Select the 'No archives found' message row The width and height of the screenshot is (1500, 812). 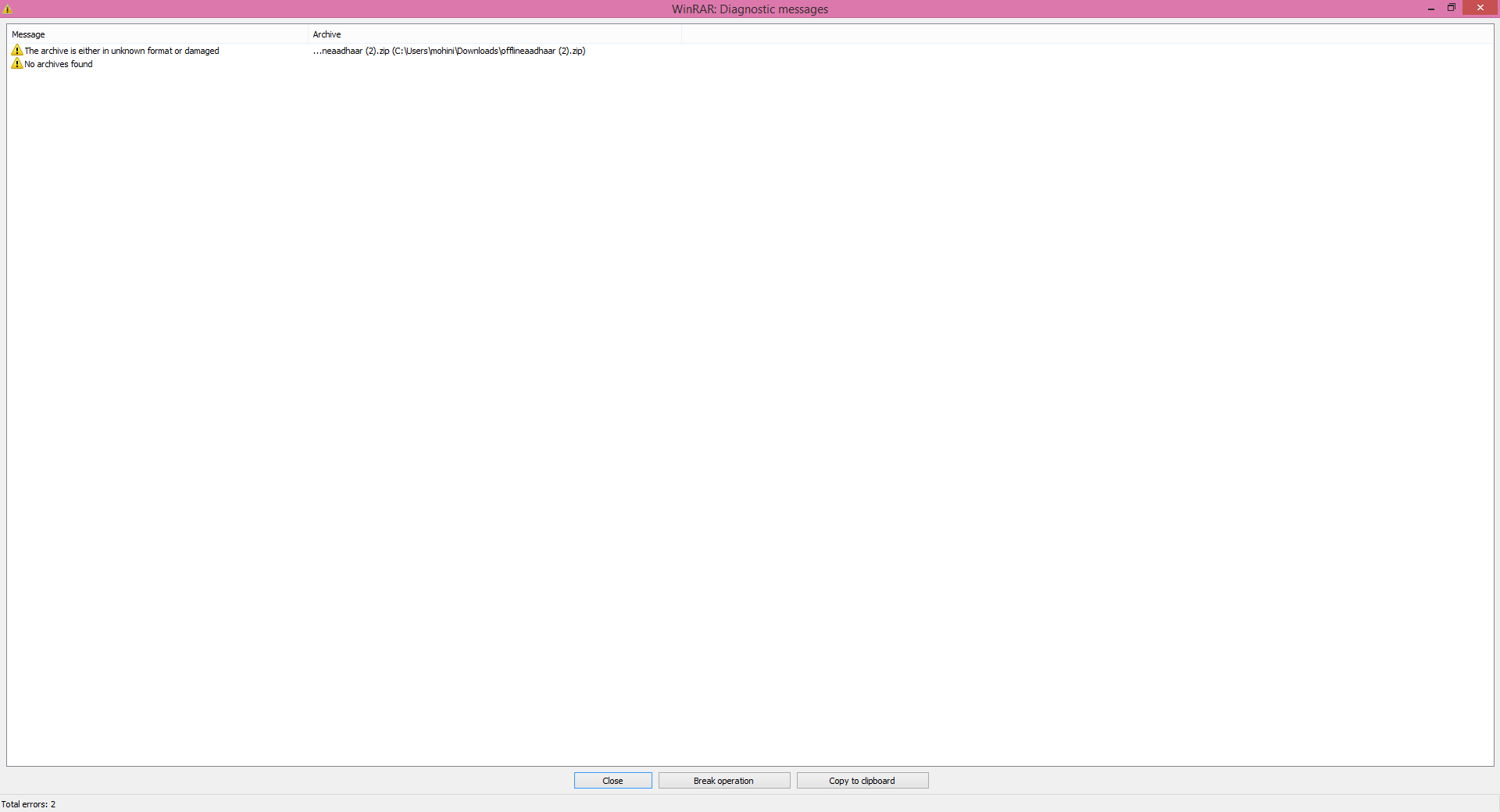point(59,64)
